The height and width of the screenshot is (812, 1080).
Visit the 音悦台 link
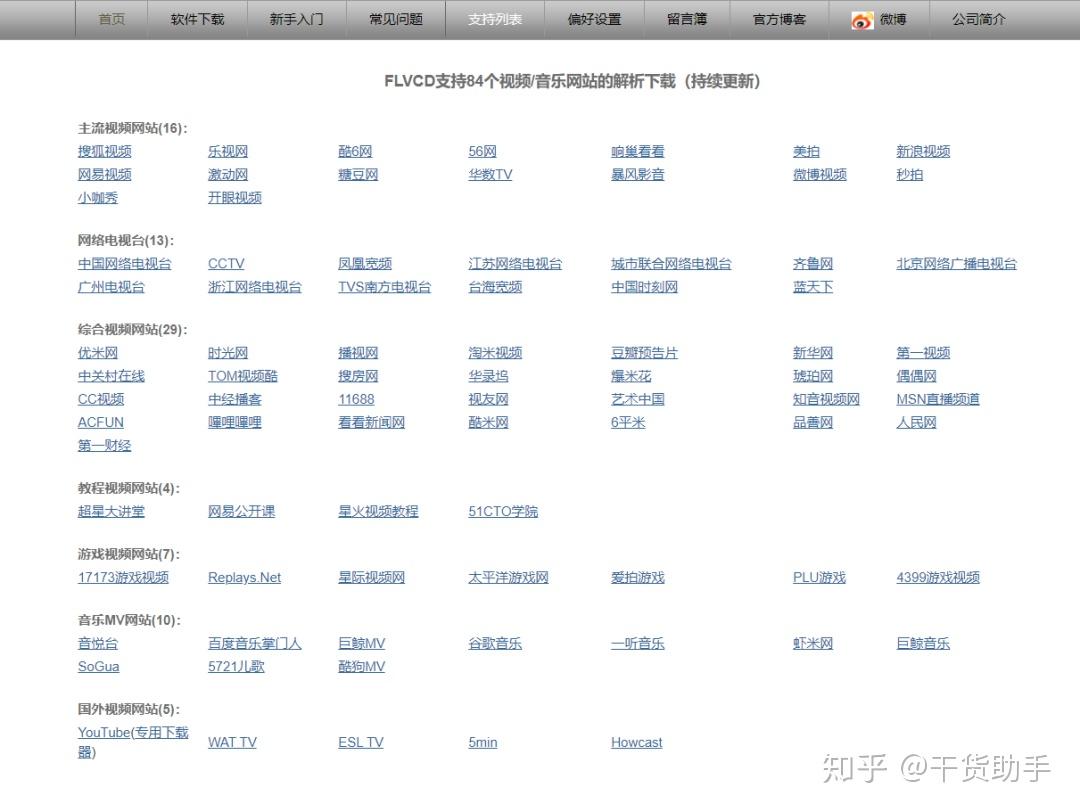pyautogui.click(x=97, y=644)
